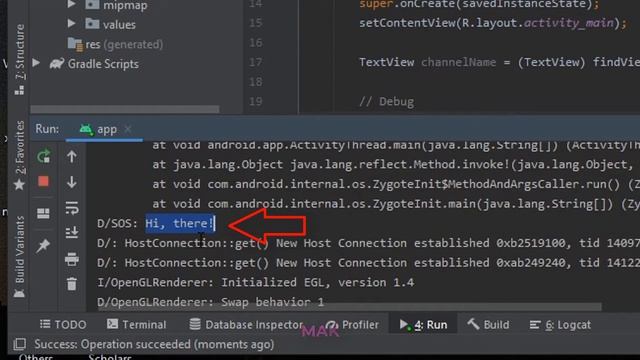Click the HostConnection line with tid 14122
This screenshot has width=640, height=360.
tap(368, 263)
